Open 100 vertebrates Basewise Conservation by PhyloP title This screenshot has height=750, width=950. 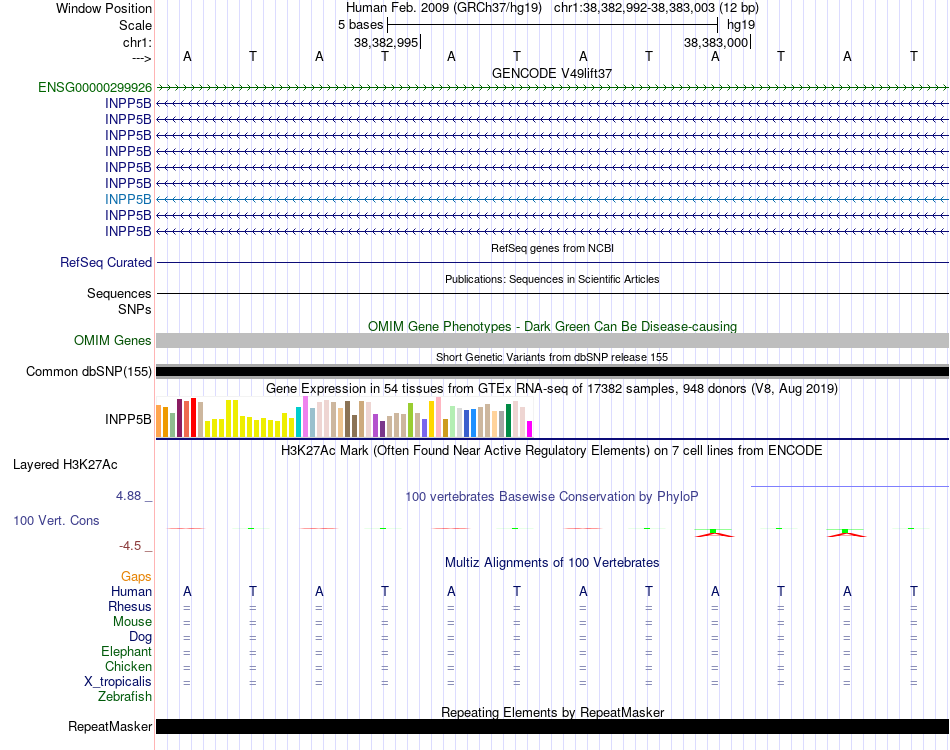pos(552,497)
